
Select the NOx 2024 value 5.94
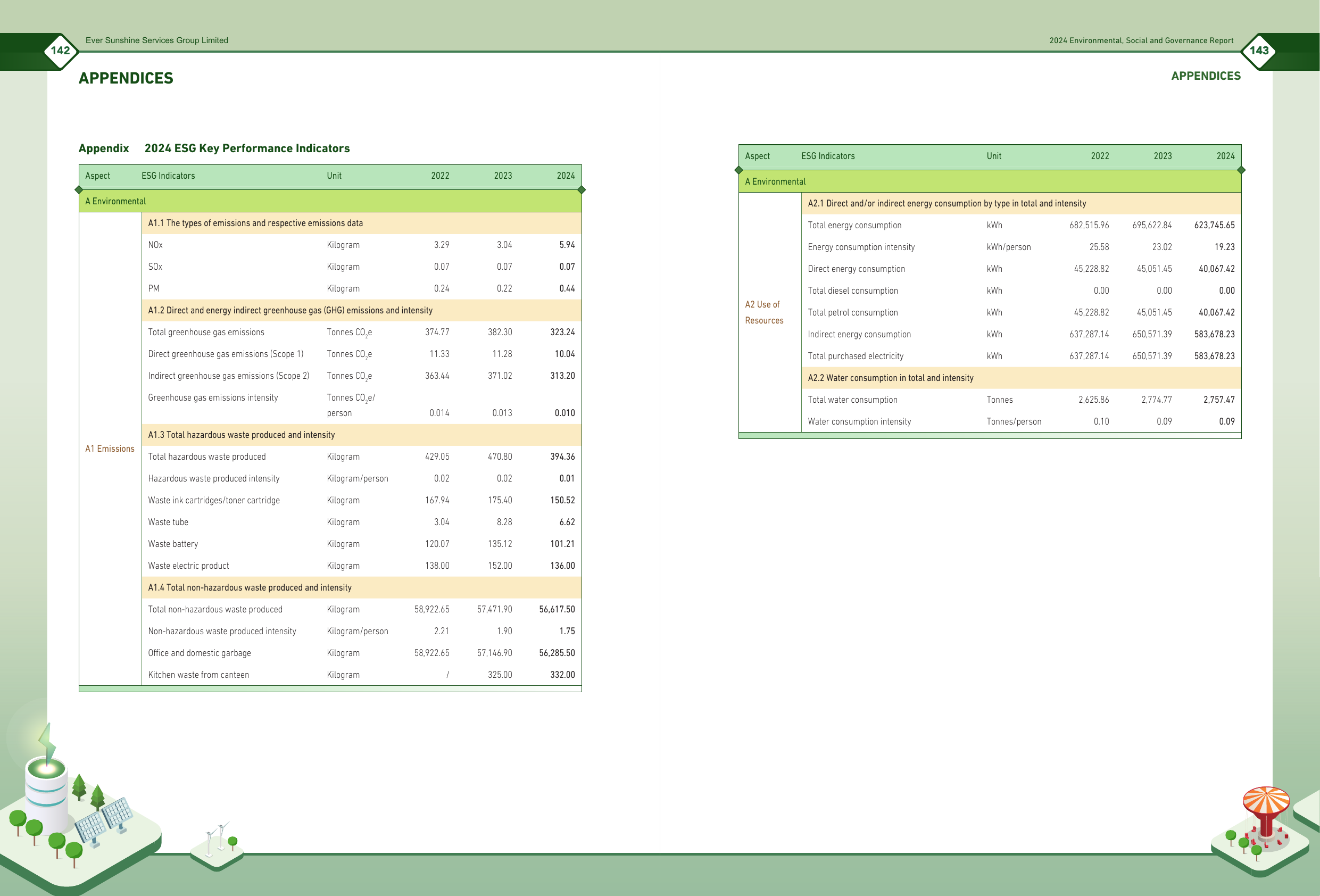(x=567, y=245)
